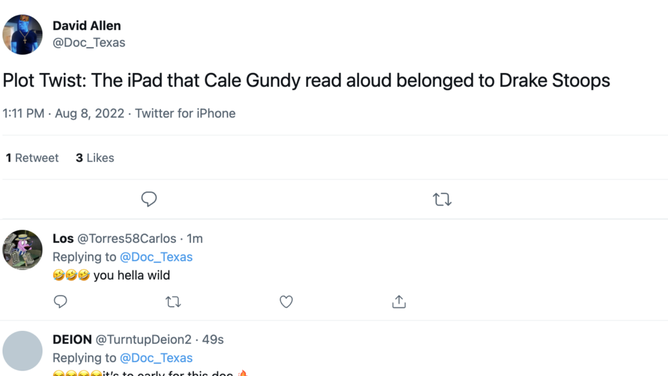Reply to Los's comment using speech bubble icon

tap(60, 301)
